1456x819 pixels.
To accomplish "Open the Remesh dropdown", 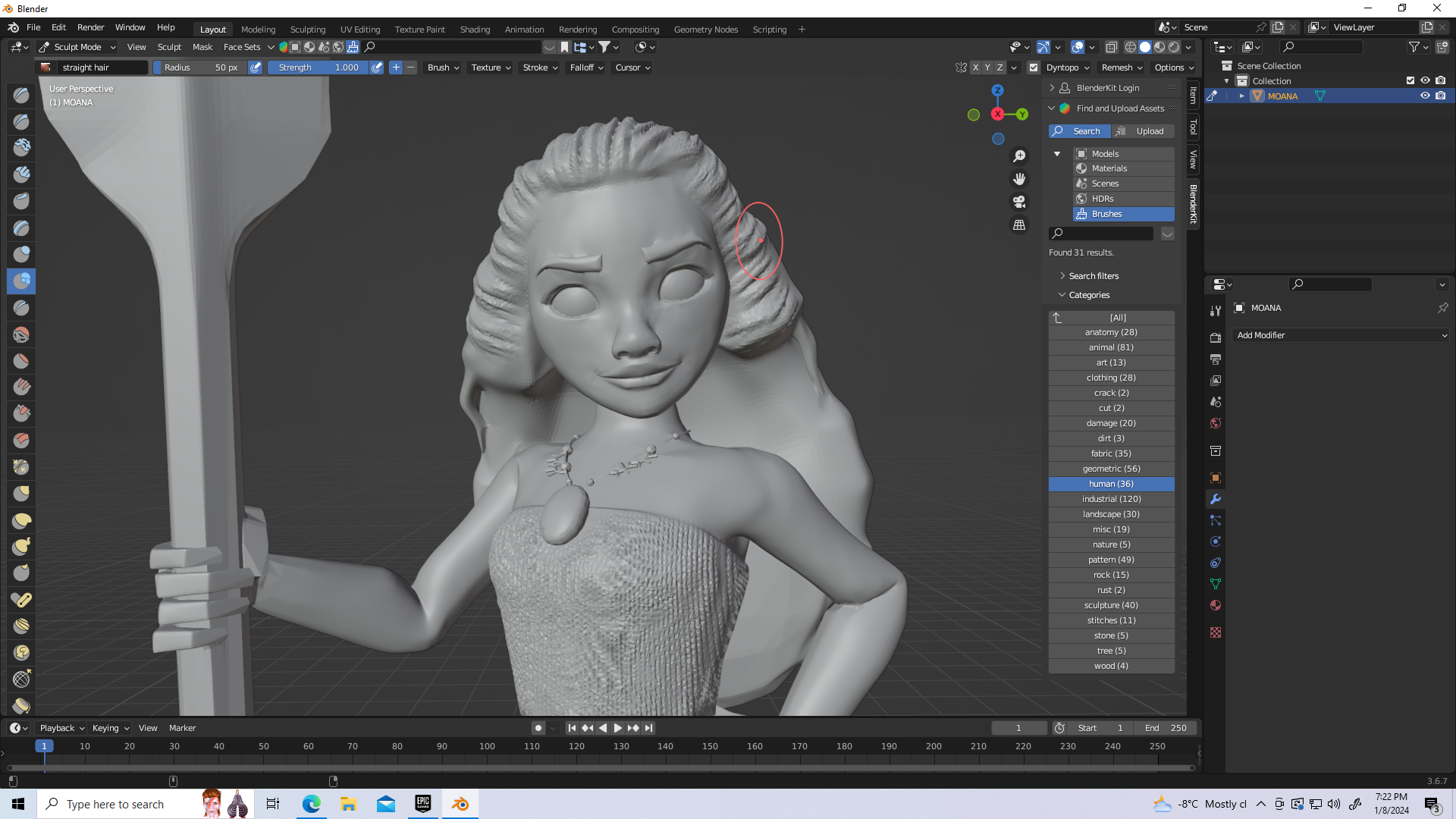I will tap(1122, 67).
